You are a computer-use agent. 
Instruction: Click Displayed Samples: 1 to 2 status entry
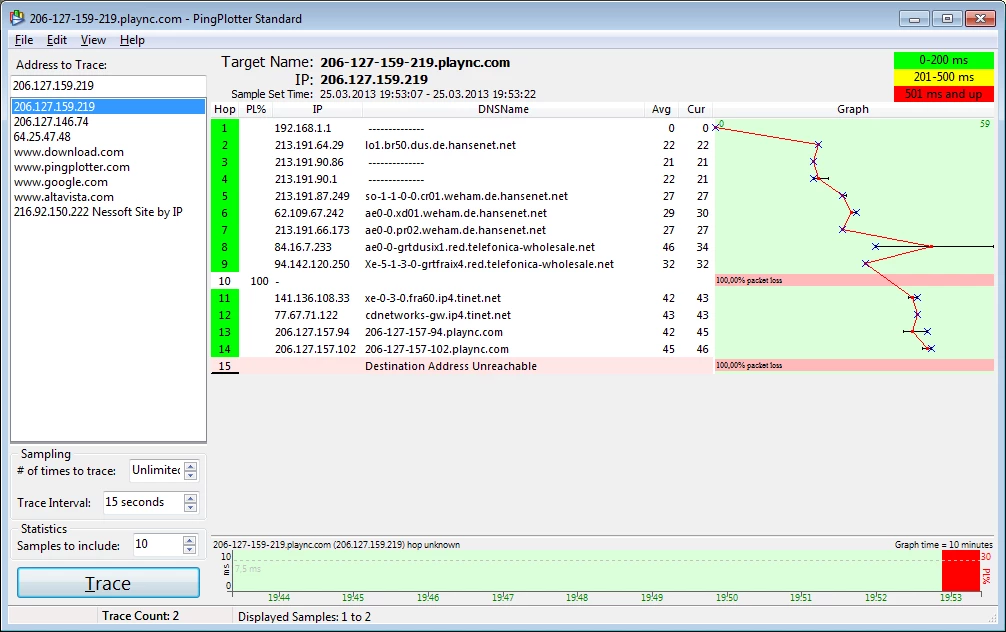304,617
